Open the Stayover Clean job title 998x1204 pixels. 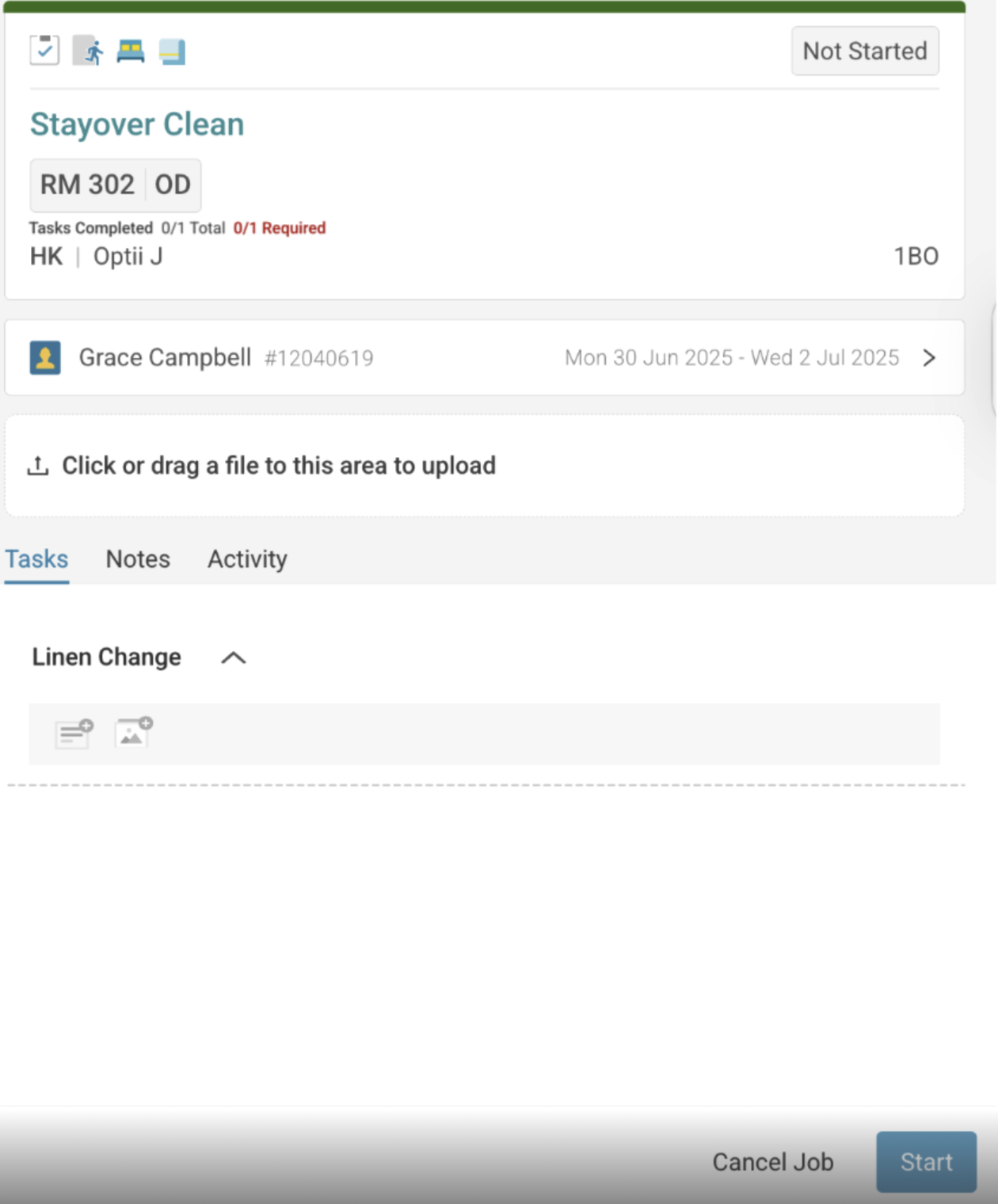click(x=137, y=124)
